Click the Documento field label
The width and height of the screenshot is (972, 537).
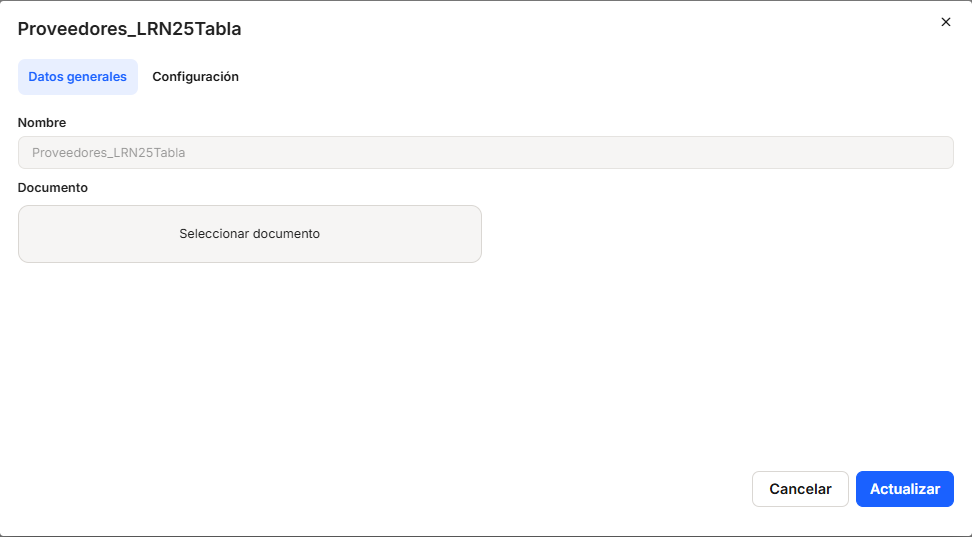[53, 187]
